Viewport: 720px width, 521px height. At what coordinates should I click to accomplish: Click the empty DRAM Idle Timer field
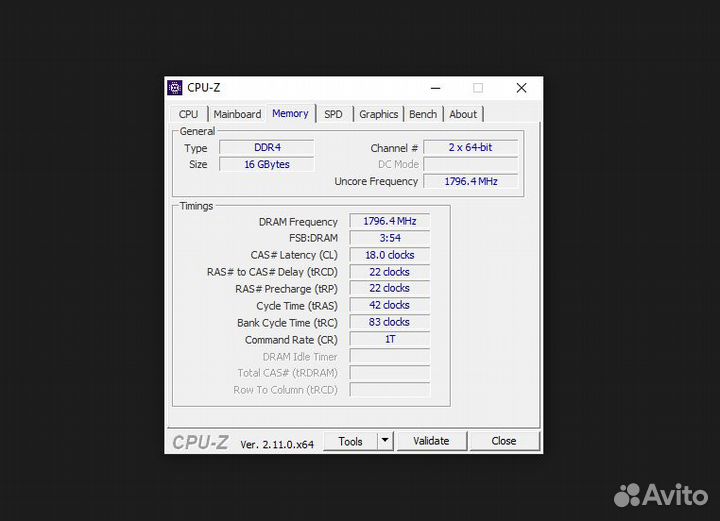tap(390, 356)
